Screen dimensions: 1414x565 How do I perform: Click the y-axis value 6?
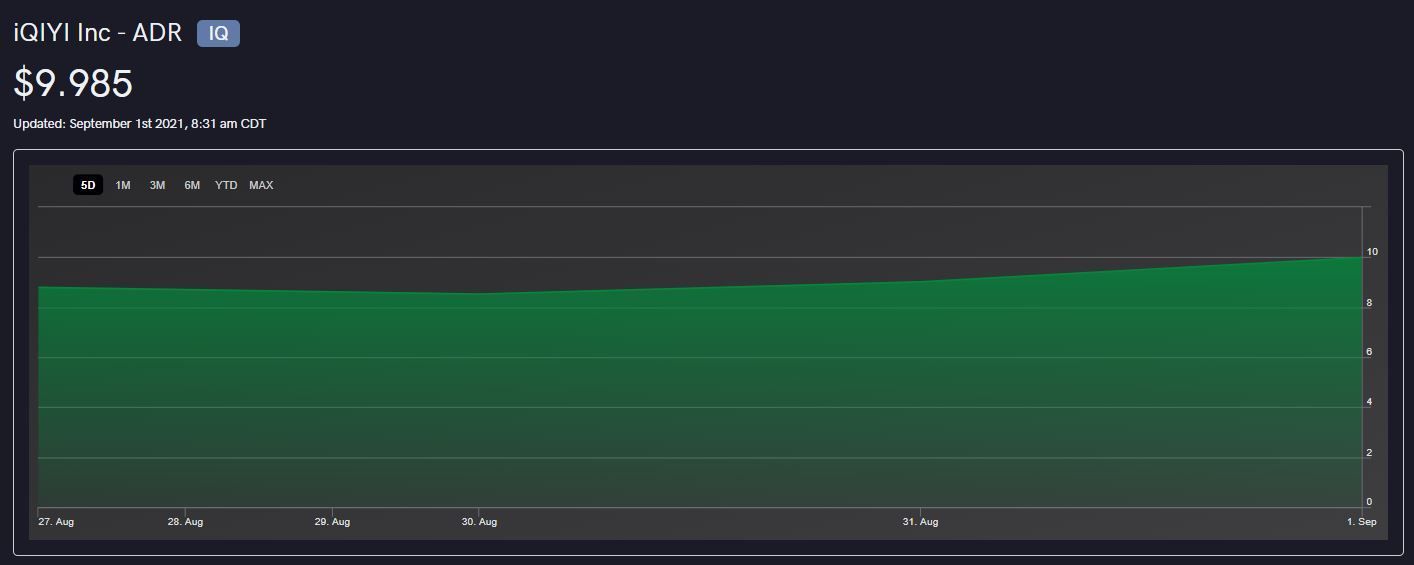click(x=1369, y=352)
